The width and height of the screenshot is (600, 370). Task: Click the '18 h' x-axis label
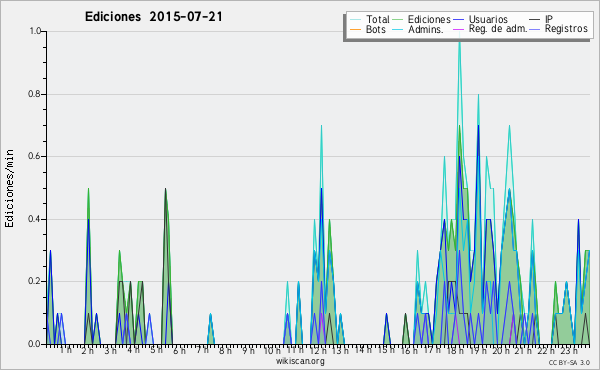tap(455, 351)
